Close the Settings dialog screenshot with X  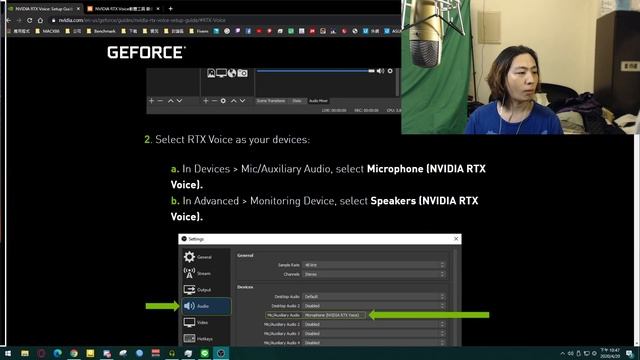pos(456,239)
